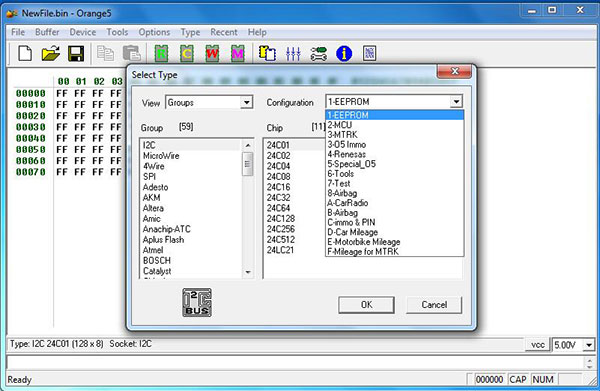600x391 pixels.
Task: Click the Copy toolbar icon
Action: tap(105, 53)
